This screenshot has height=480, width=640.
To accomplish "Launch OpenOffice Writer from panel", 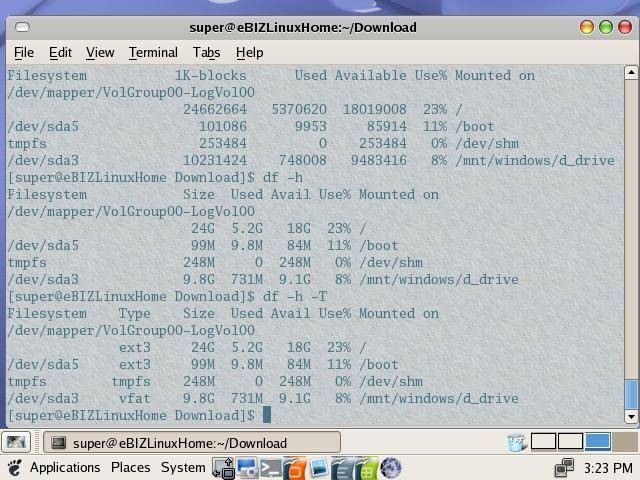I will pos(342,468).
